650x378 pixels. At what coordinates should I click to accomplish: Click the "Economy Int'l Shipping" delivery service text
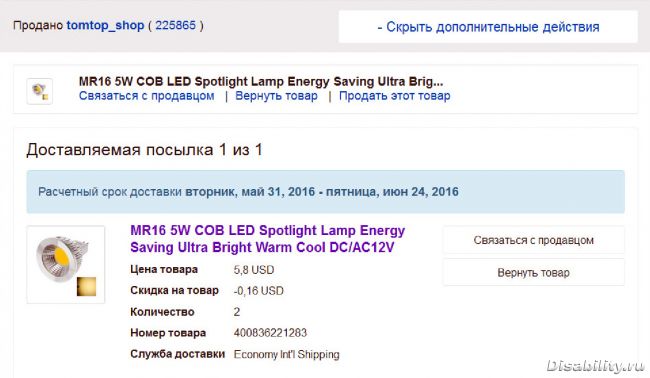[x=286, y=354]
